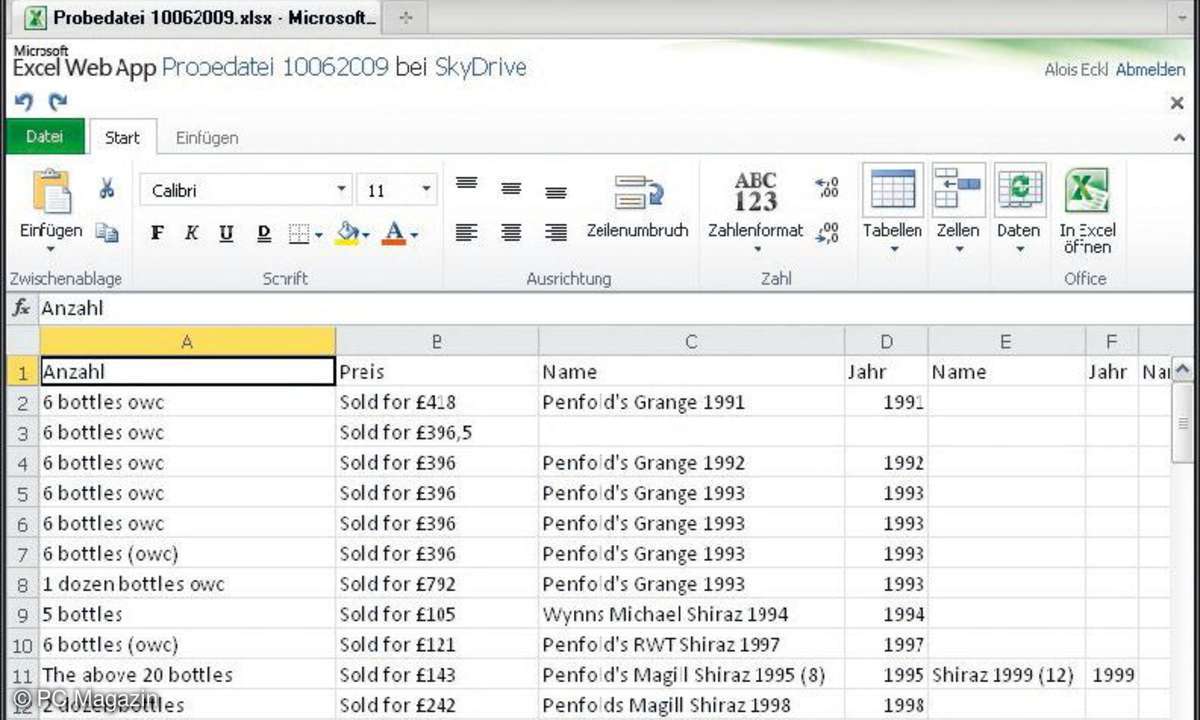The width and height of the screenshot is (1200, 720).
Task: Open the borders dropdown arrow
Action: [x=318, y=236]
